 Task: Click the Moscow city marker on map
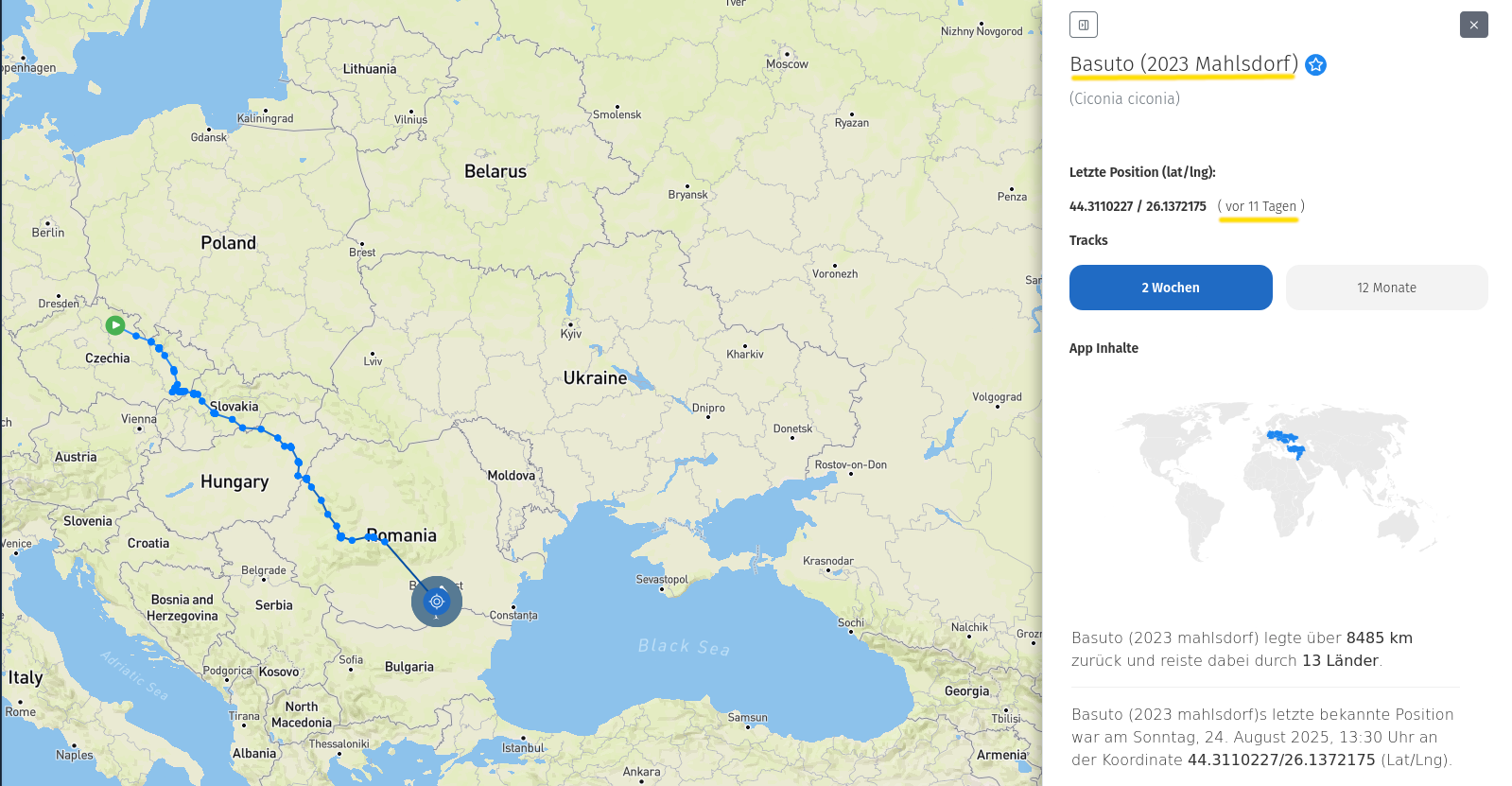coord(787,54)
